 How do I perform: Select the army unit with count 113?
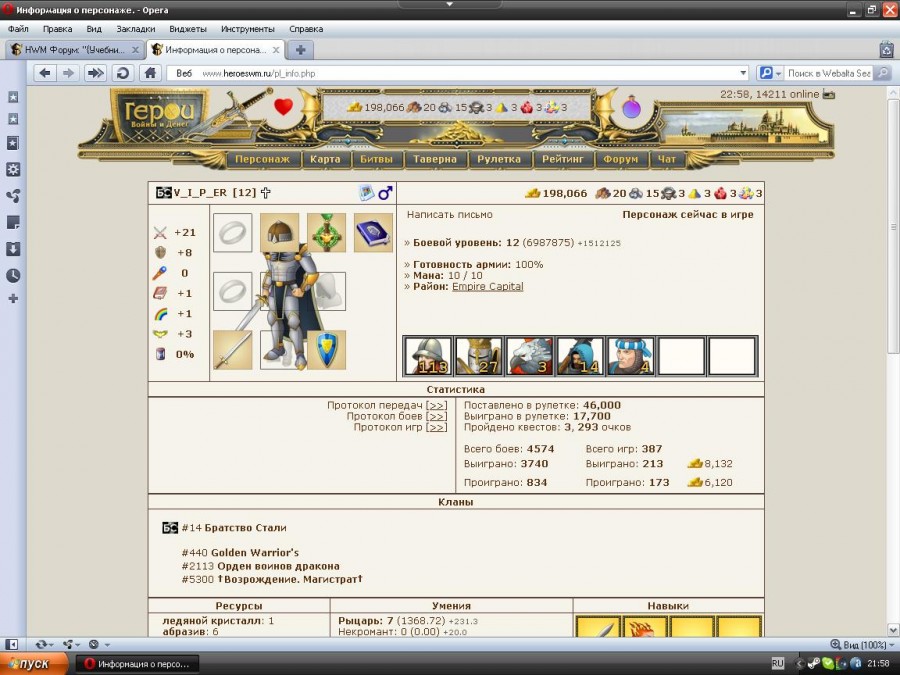[428, 356]
